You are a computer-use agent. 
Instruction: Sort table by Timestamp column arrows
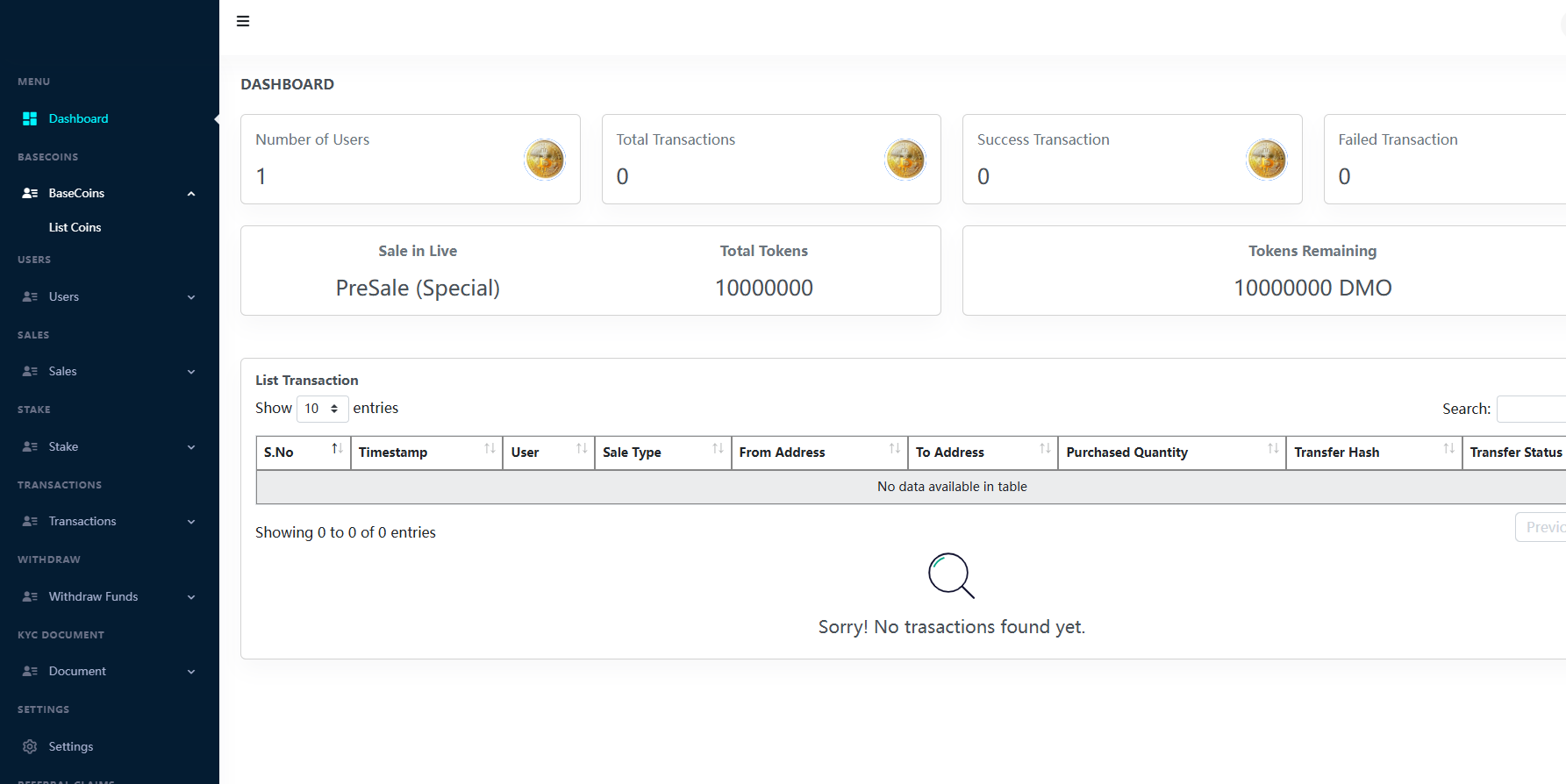(490, 449)
